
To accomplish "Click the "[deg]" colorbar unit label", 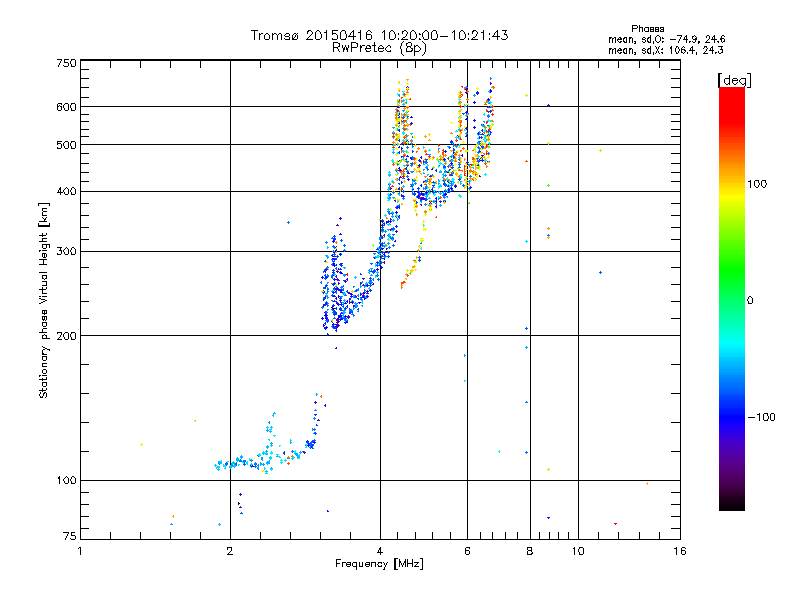I will pyautogui.click(x=734, y=80).
